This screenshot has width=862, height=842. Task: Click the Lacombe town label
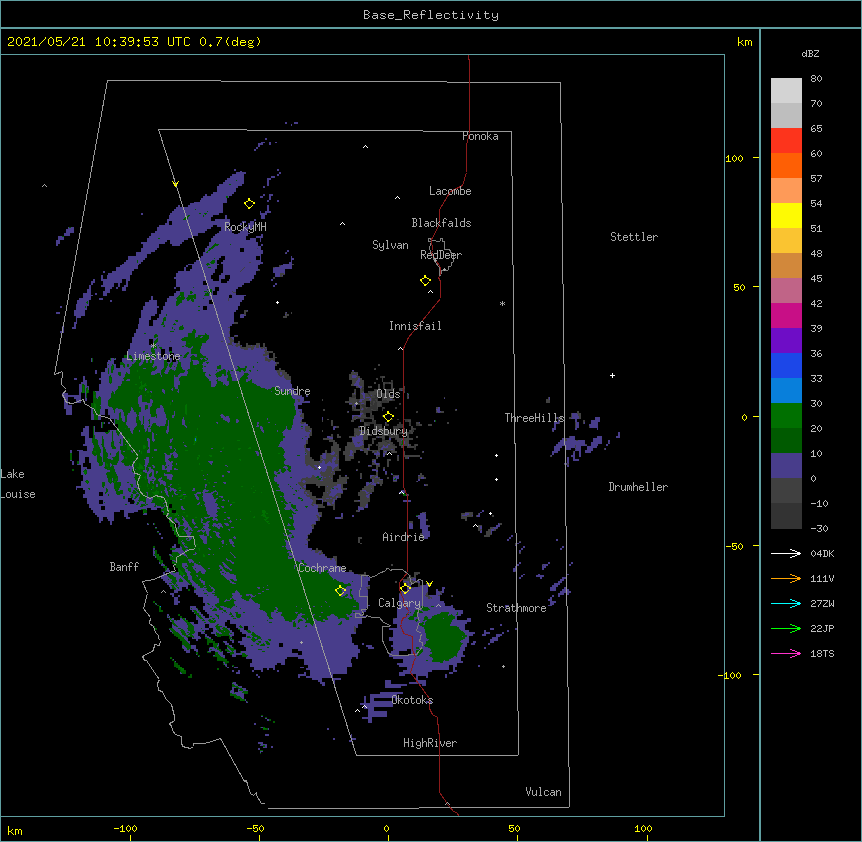click(450, 191)
